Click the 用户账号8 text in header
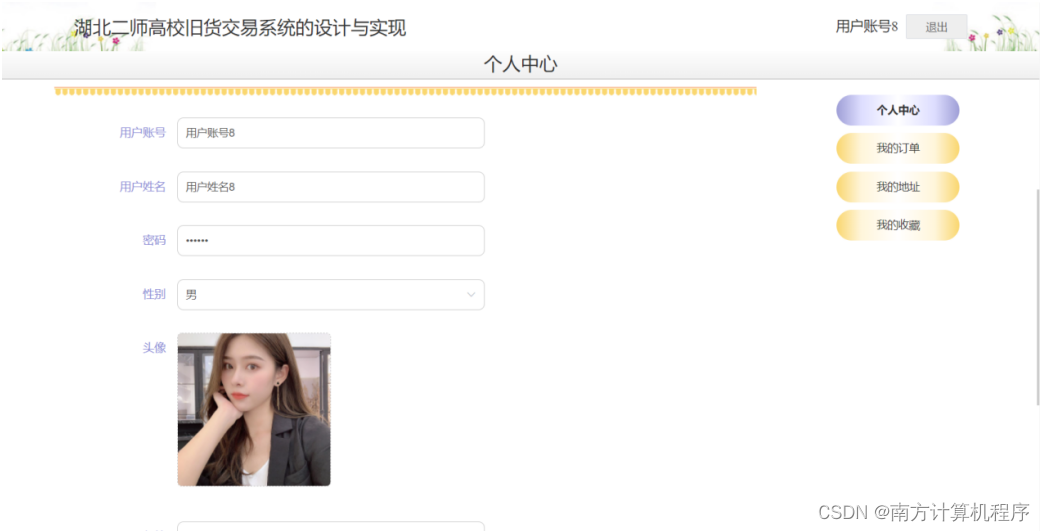 click(x=866, y=27)
